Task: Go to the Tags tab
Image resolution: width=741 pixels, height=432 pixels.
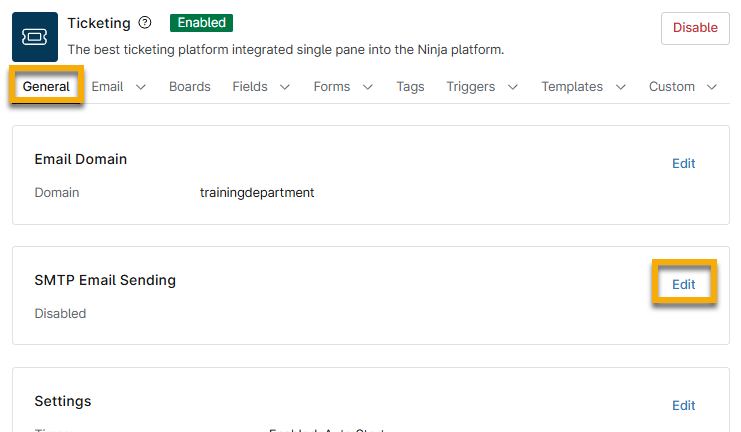Action: click(x=410, y=87)
